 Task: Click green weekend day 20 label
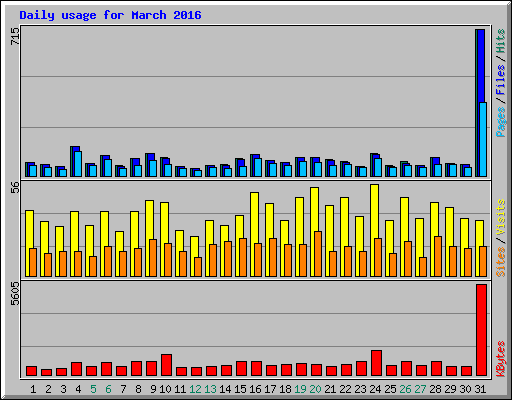315,389
